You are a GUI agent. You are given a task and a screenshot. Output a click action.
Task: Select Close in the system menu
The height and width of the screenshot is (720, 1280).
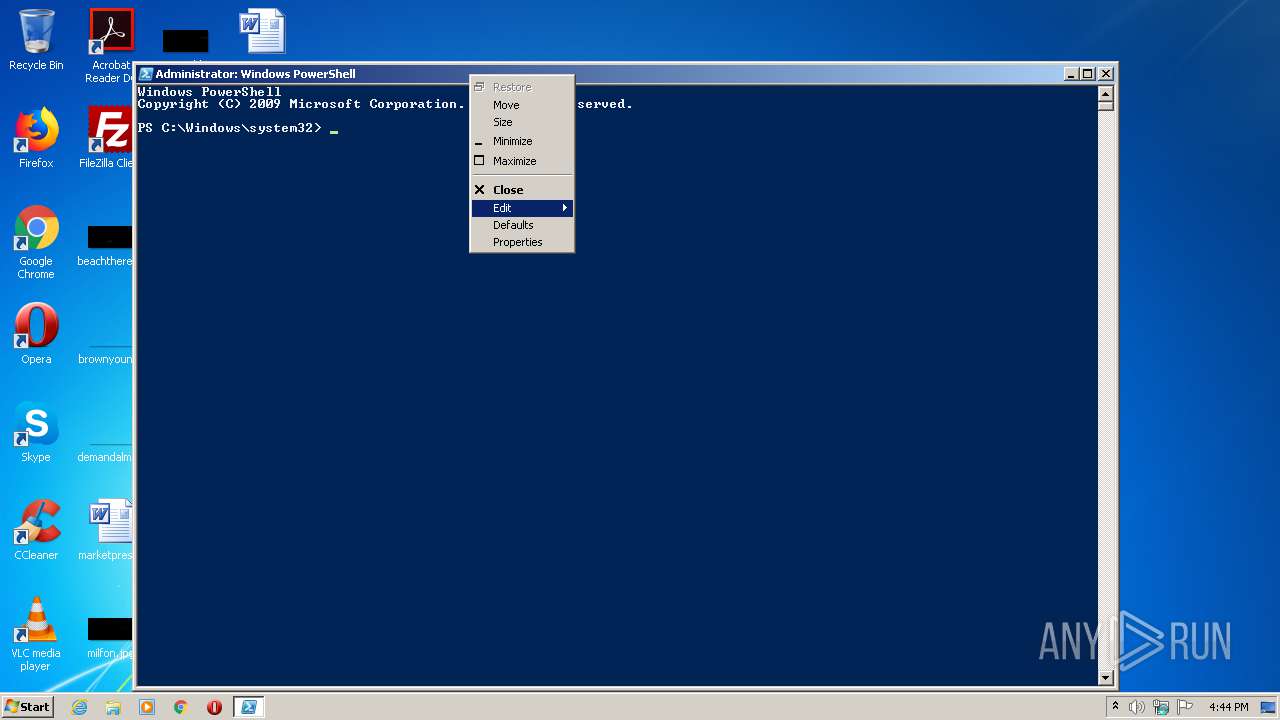coord(522,190)
